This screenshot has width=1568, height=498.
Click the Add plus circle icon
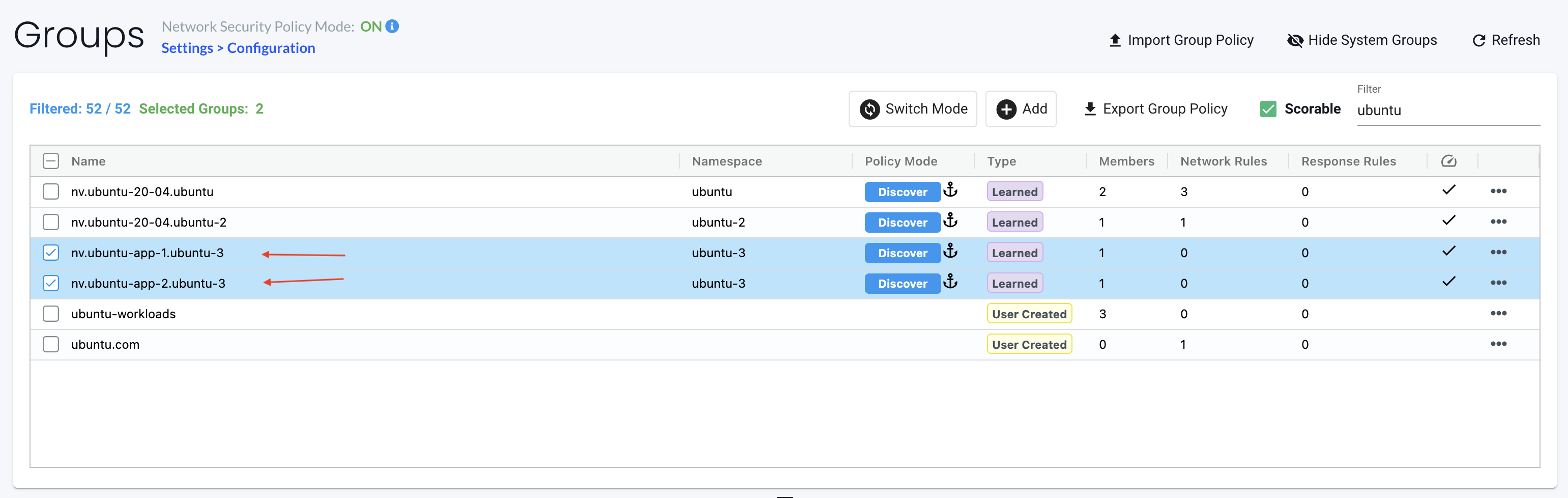pyautogui.click(x=1005, y=109)
